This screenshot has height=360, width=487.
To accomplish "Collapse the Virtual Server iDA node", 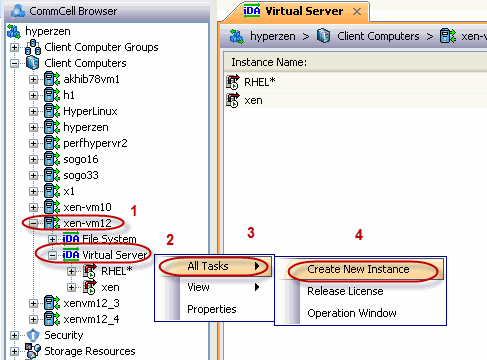I will point(52,255).
